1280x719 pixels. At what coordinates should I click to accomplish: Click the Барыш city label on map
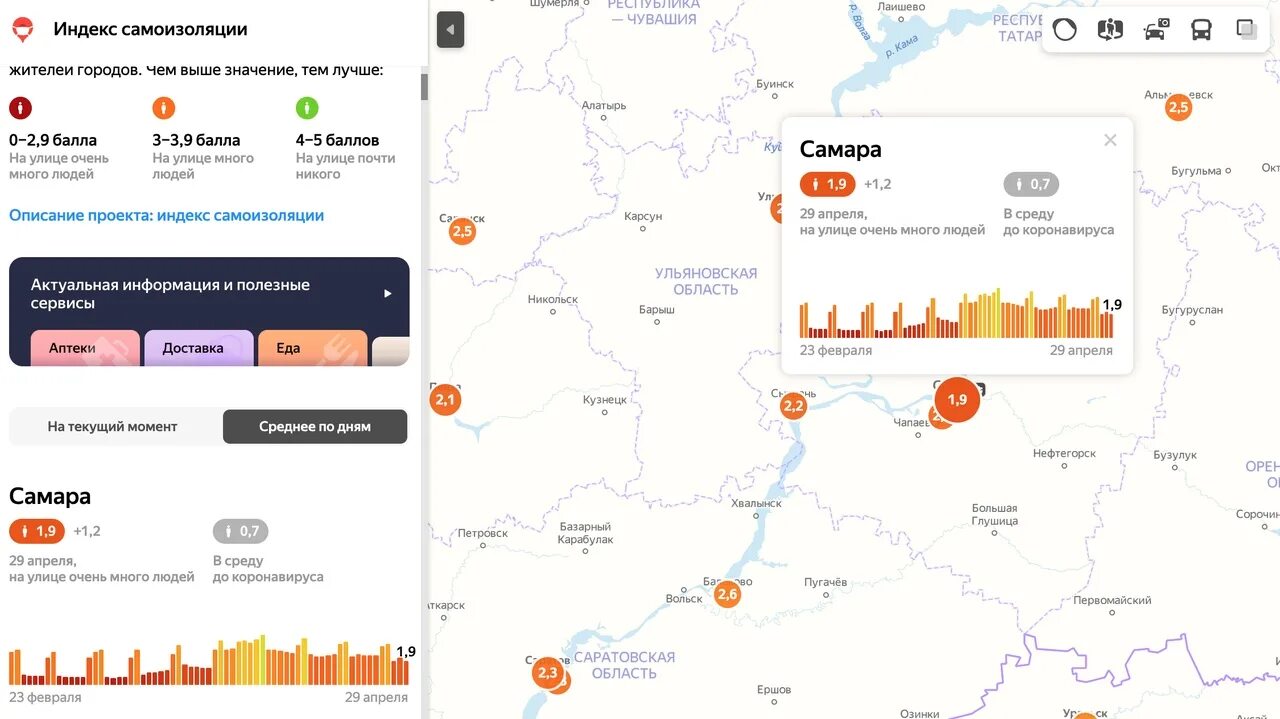pyautogui.click(x=657, y=310)
